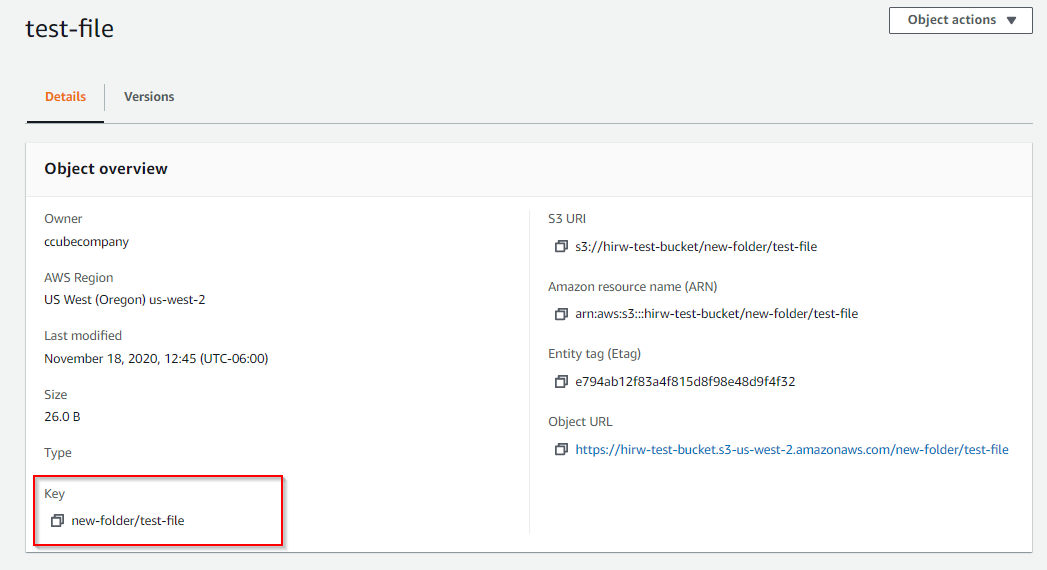Screen dimensions: 1047x570
Task: Click the 26.0 B size value
Action: [62, 416]
